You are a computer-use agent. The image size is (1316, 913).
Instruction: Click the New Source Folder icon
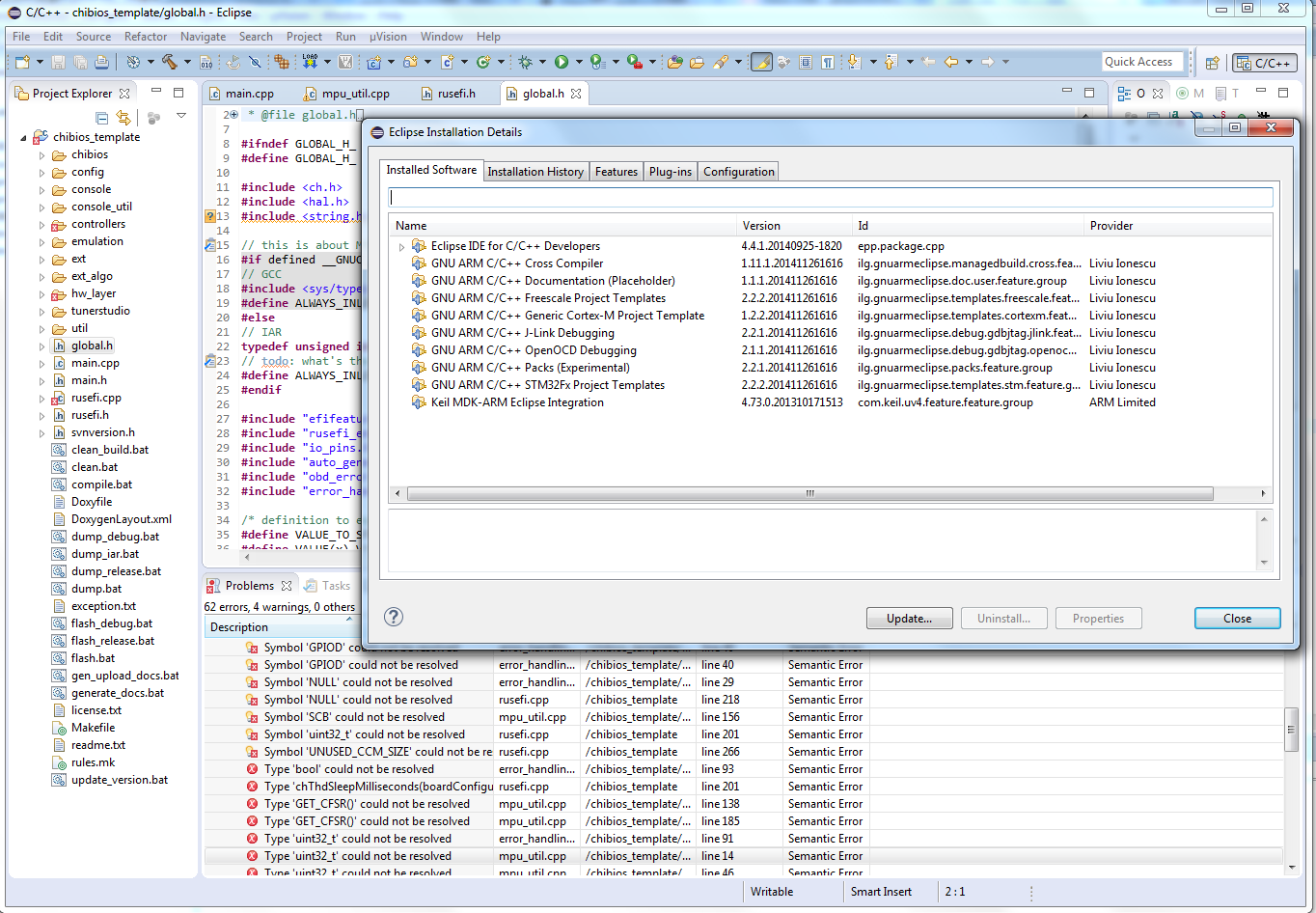[410, 62]
